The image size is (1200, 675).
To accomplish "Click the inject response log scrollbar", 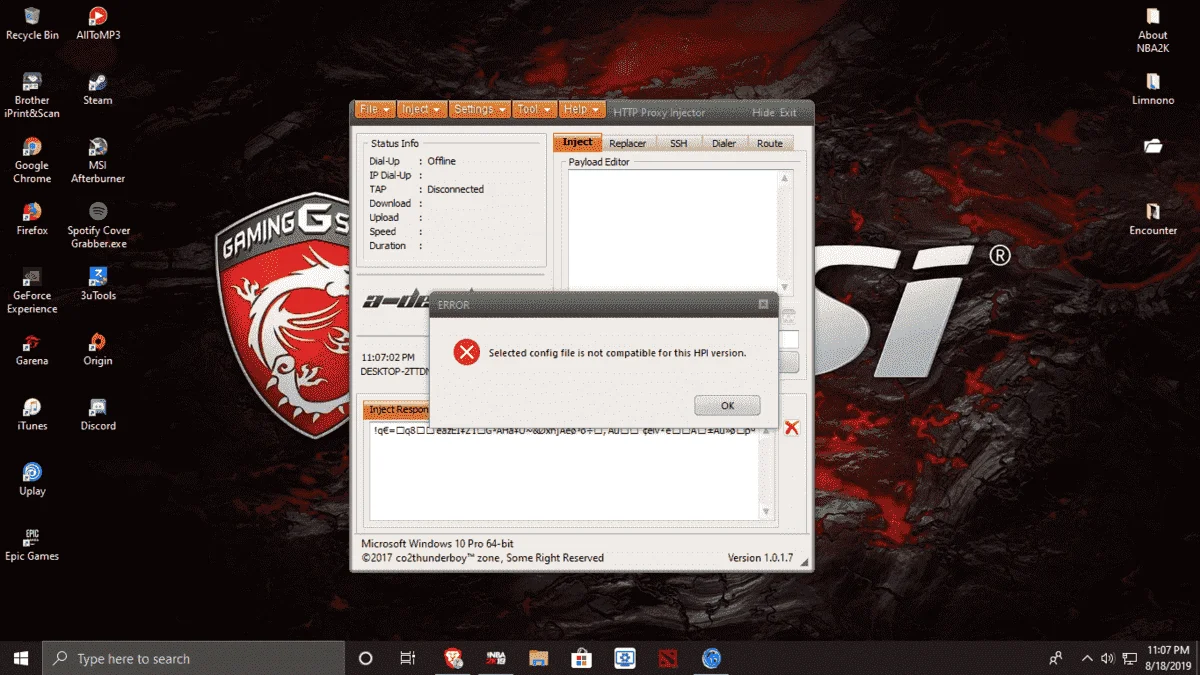I will 768,472.
